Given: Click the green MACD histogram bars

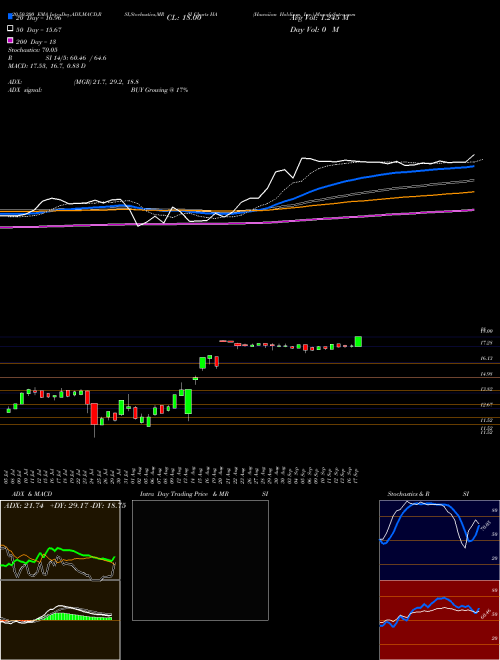Looking at the screenshot, I should [x=76, y=616].
